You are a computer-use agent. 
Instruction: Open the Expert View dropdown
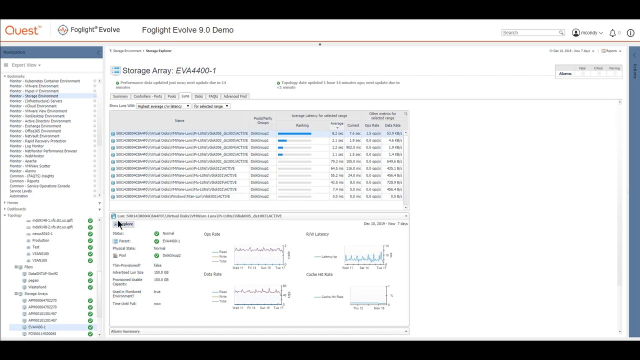(26, 65)
